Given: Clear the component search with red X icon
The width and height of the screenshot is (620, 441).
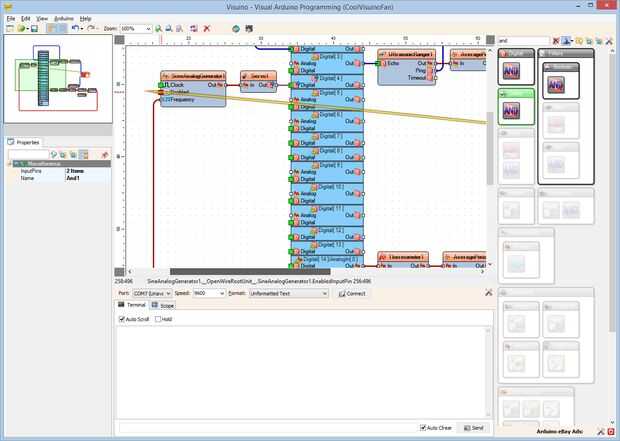Looking at the screenshot, I should pyautogui.click(x=556, y=41).
